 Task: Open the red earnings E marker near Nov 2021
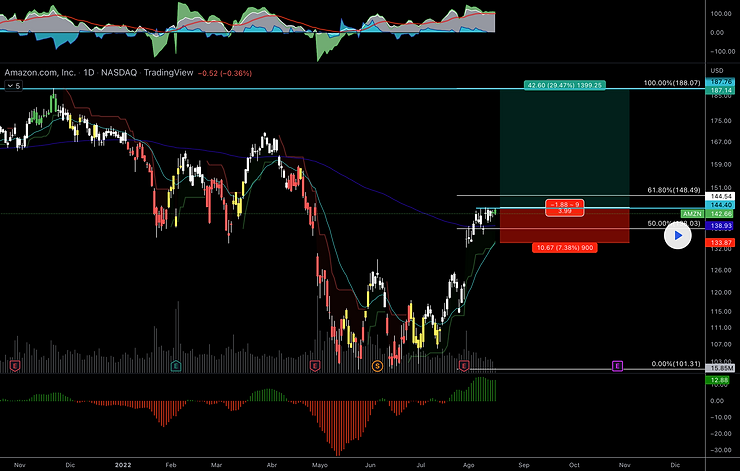(x=15, y=365)
